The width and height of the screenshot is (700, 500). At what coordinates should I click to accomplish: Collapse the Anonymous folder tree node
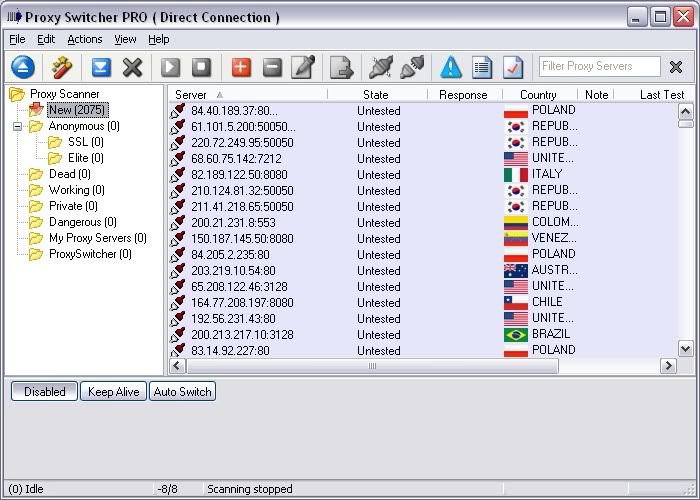click(x=18, y=126)
